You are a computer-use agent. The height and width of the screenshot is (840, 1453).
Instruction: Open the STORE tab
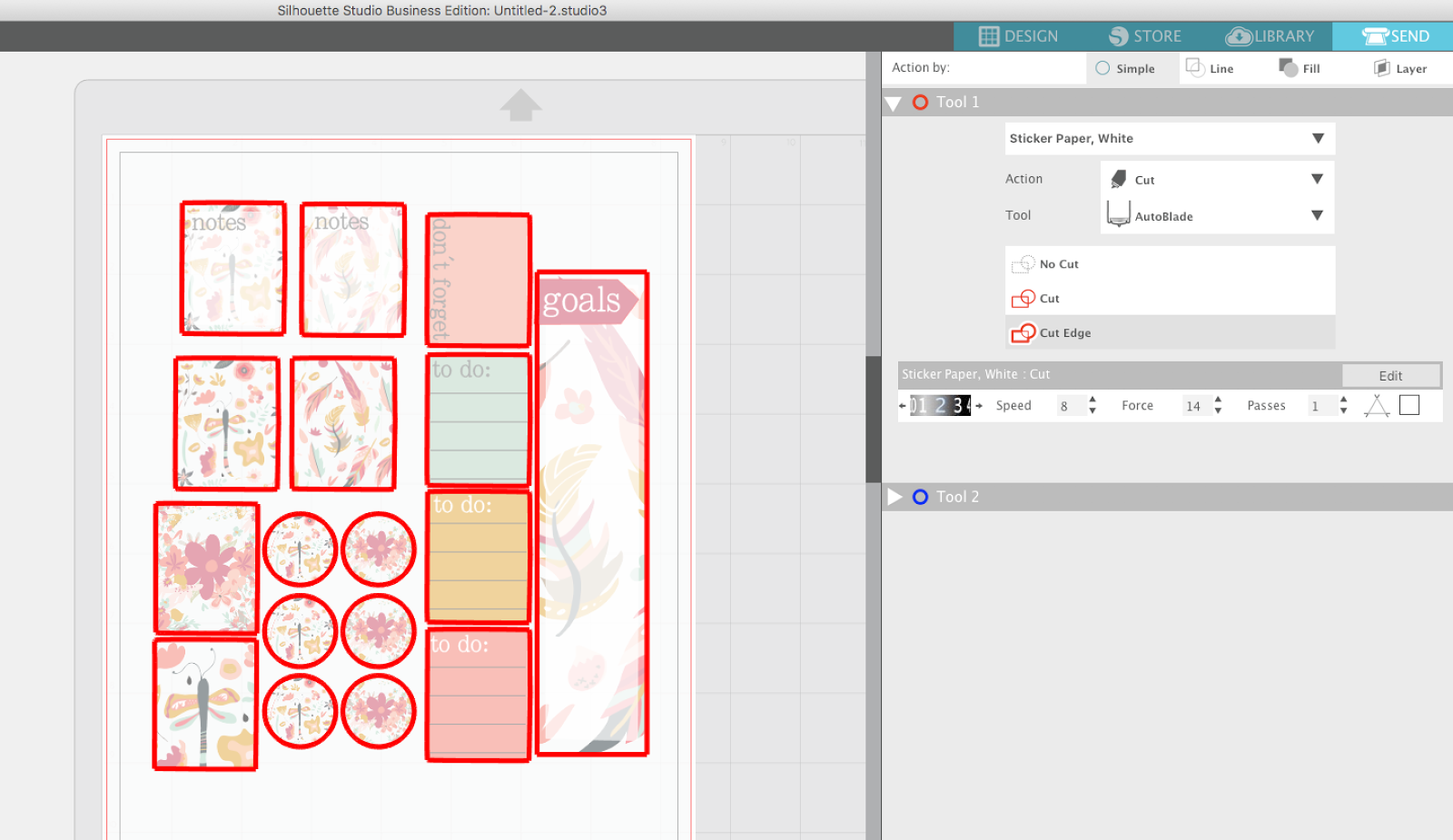1144,36
